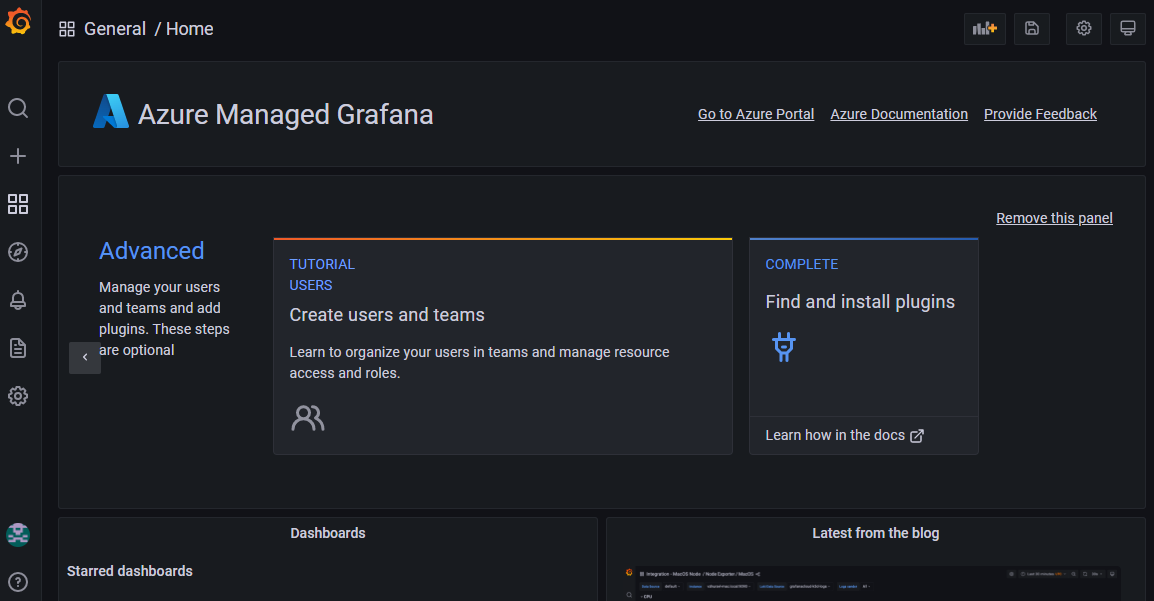Image resolution: width=1154 pixels, height=601 pixels.
Task: Cycle view mode with the monitor icon
Action: pos(1128,29)
